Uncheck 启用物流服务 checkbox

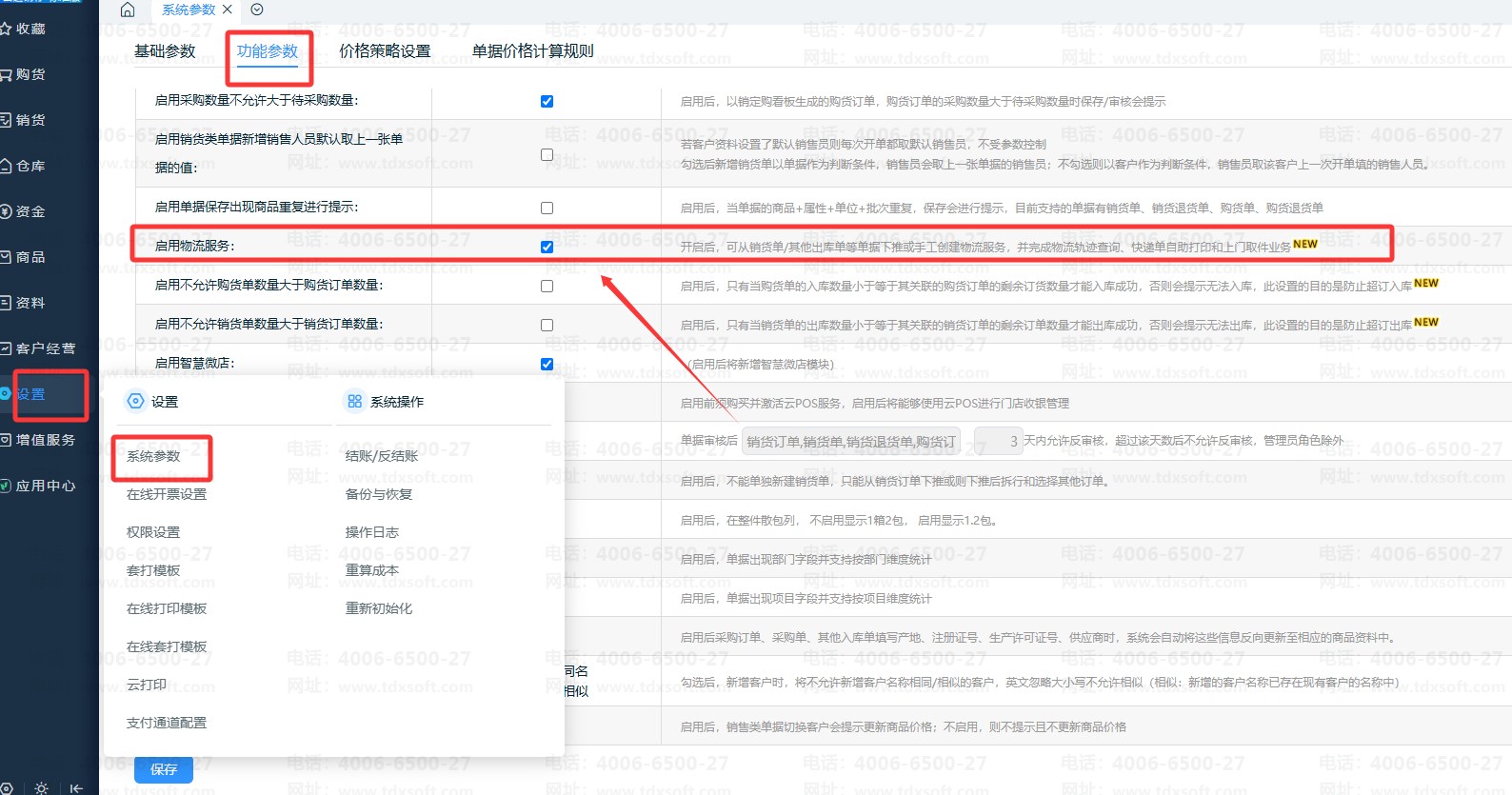547,247
